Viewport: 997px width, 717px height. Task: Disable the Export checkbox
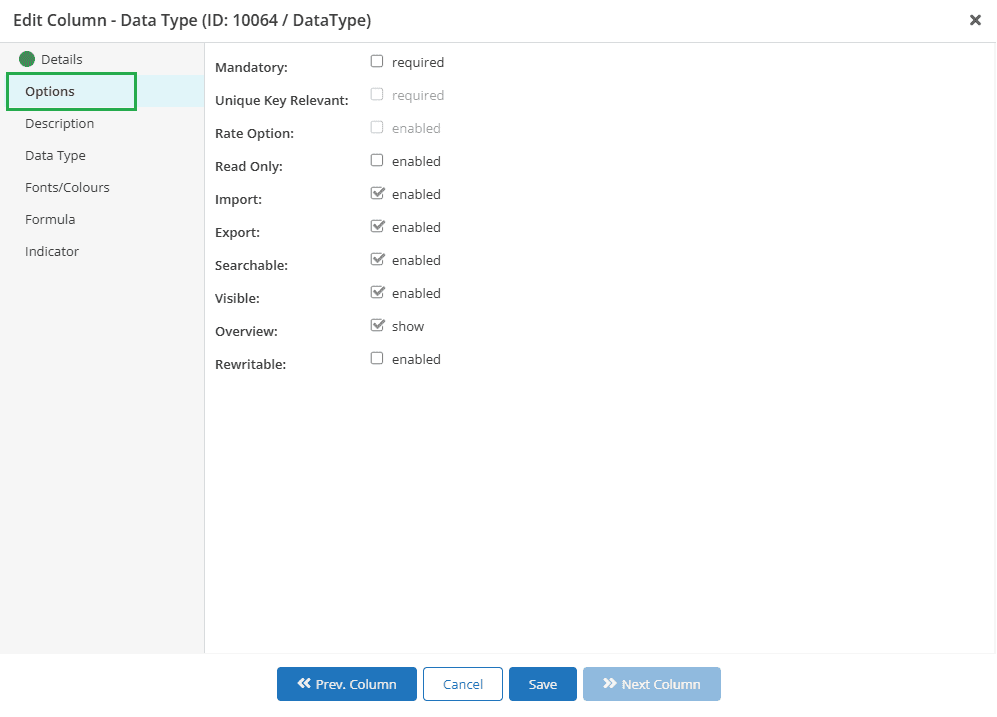pos(377,226)
